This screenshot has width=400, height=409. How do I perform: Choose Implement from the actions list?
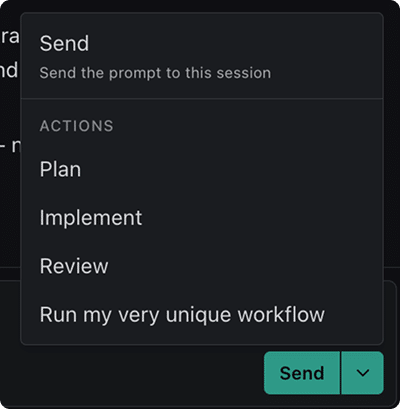202,218
